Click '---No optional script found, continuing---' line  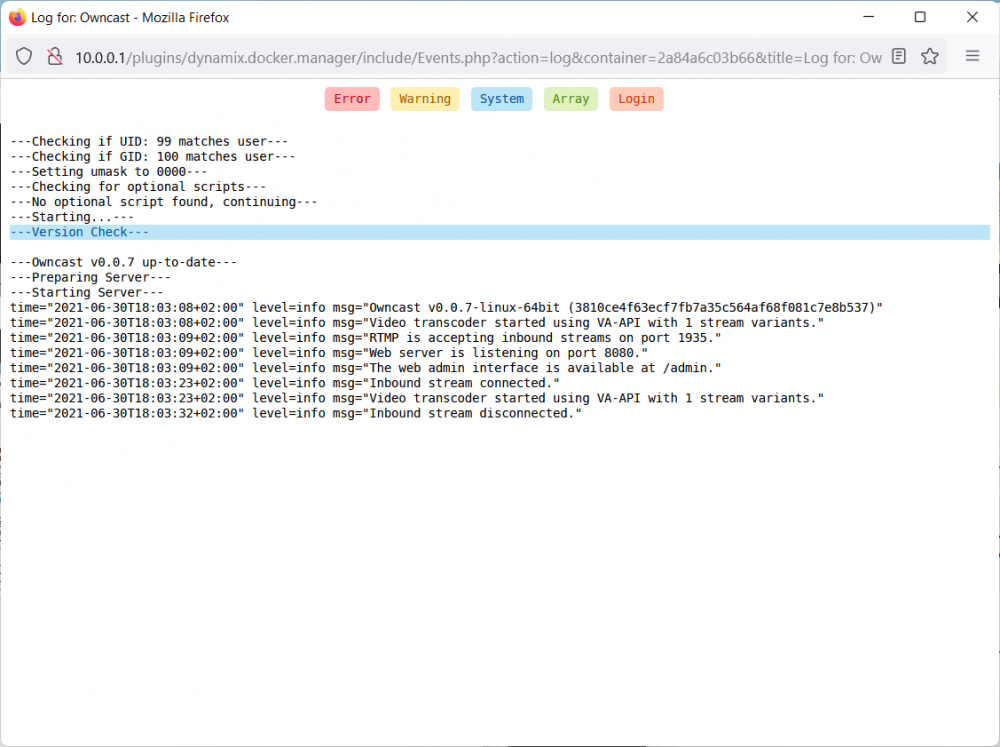coord(163,202)
